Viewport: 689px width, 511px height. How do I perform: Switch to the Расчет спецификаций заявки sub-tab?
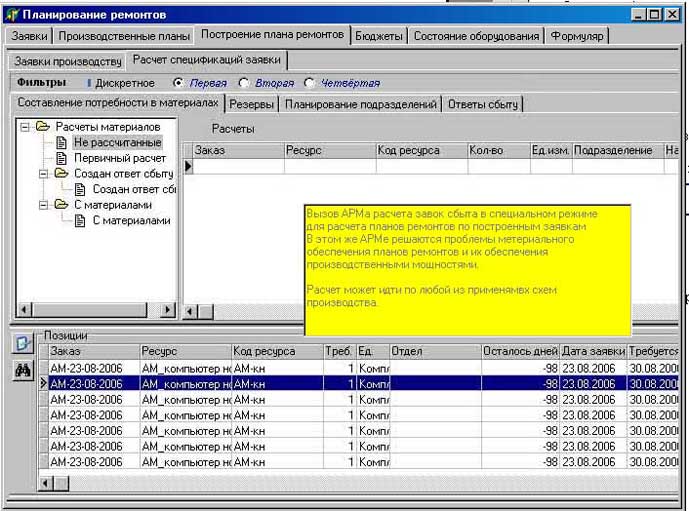pyautogui.click(x=207, y=60)
